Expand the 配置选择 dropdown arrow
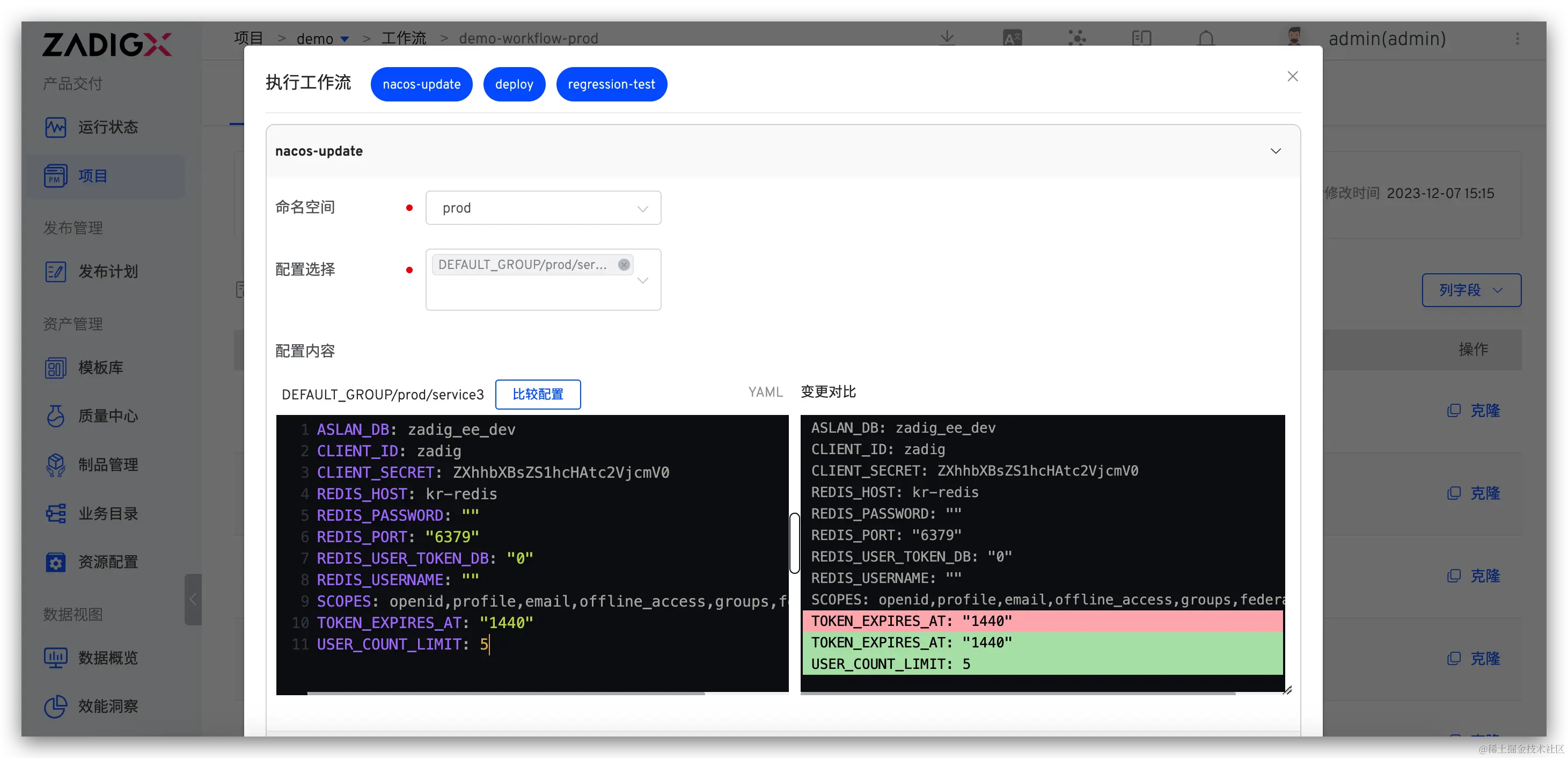 643,281
